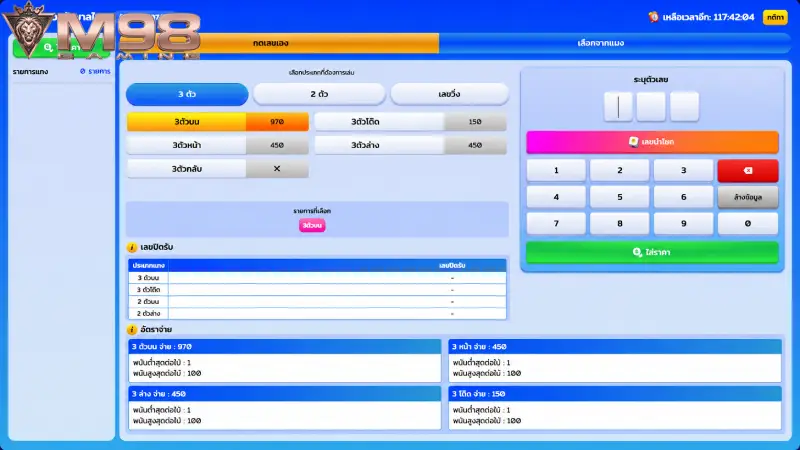
Task: Click the 3 ตัวโต๊ด row in closed numbers table
Action: point(317,290)
